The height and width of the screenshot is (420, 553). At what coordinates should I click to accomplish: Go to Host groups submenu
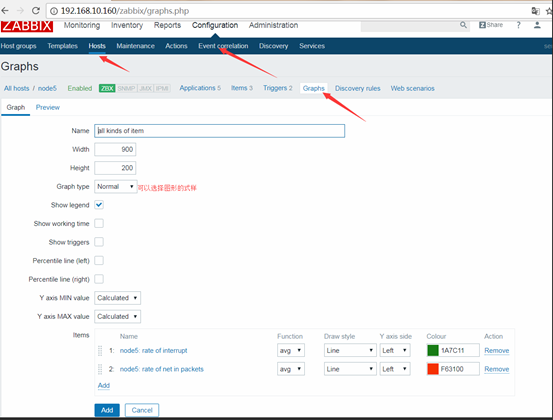[x=18, y=46]
